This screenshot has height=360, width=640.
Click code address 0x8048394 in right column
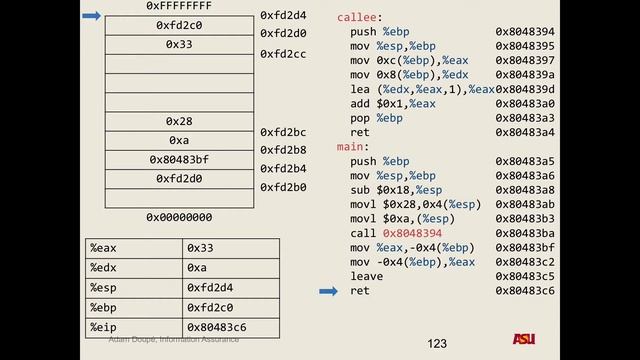[x=525, y=31]
